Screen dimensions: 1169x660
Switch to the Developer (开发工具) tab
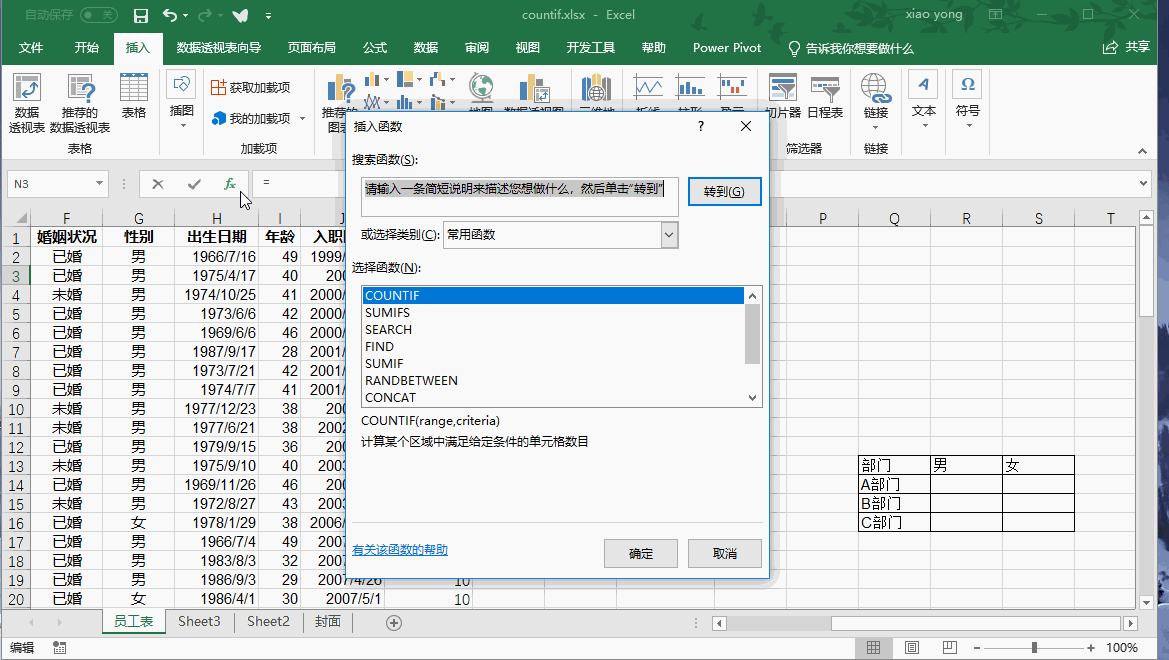tap(590, 48)
